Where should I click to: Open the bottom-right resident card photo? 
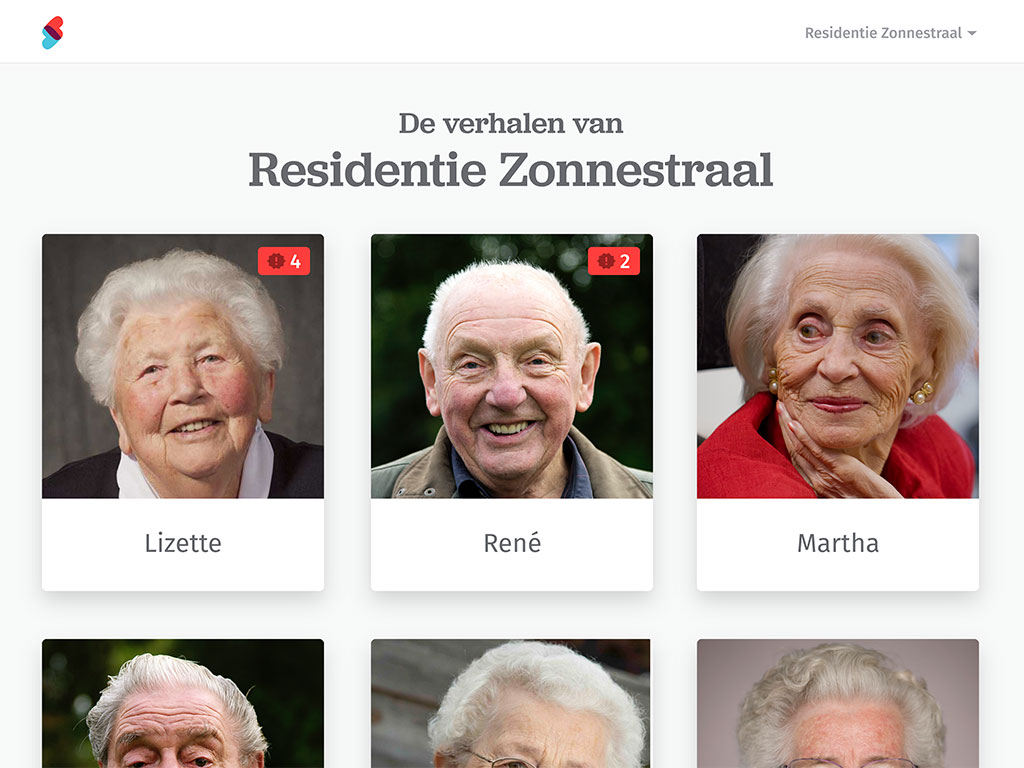[x=838, y=703]
